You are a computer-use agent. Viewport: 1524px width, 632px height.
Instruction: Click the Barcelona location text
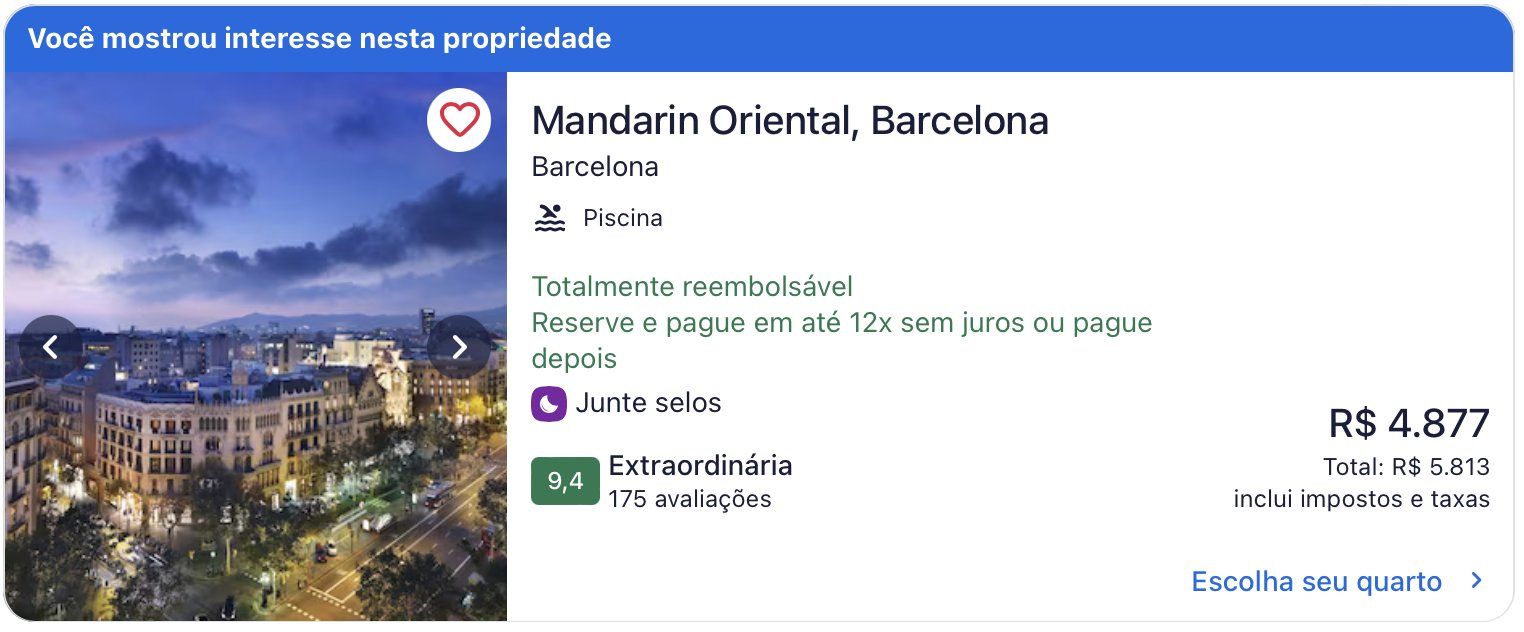(595, 167)
